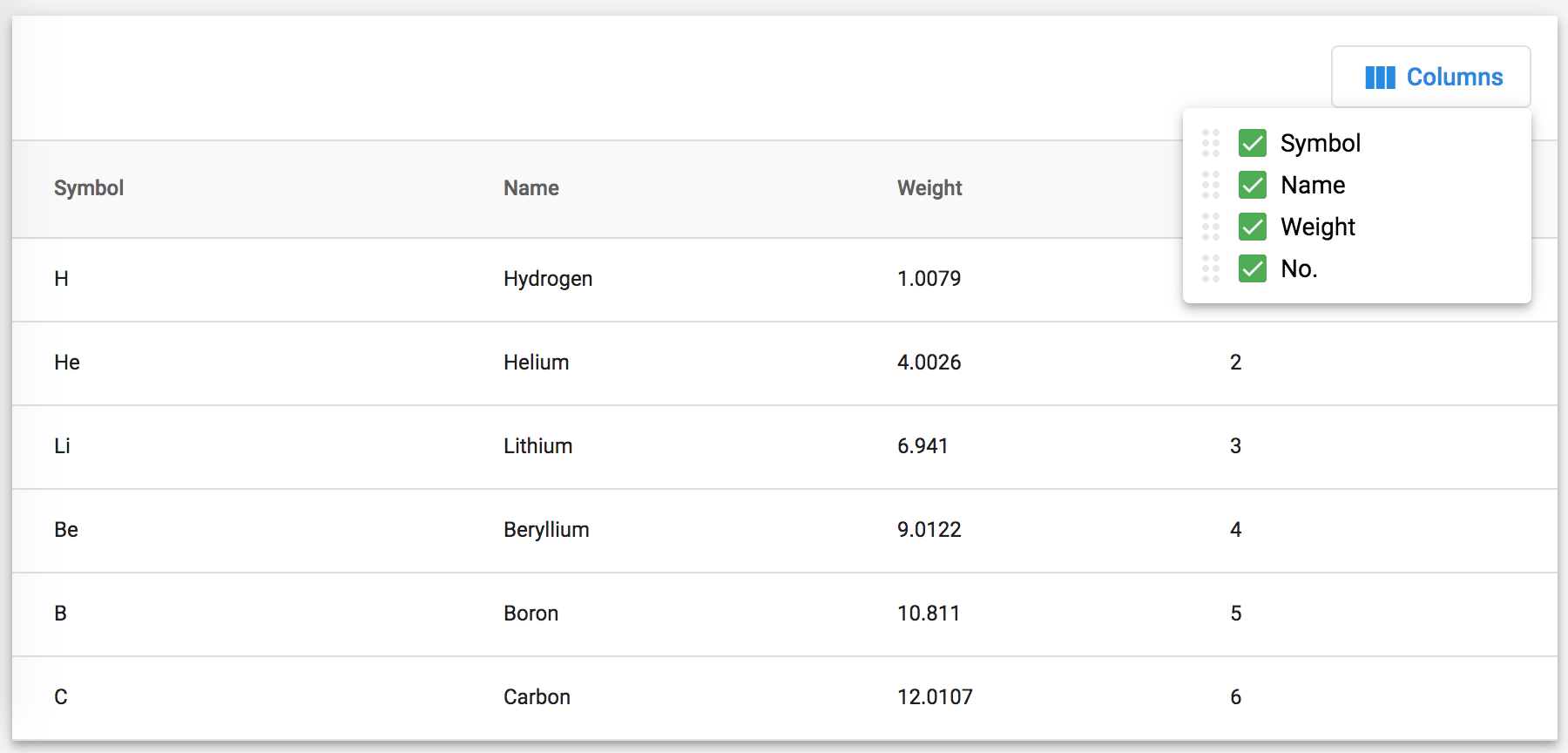The width and height of the screenshot is (1568, 753).
Task: Click the Carbon row number 6
Action: (1235, 697)
